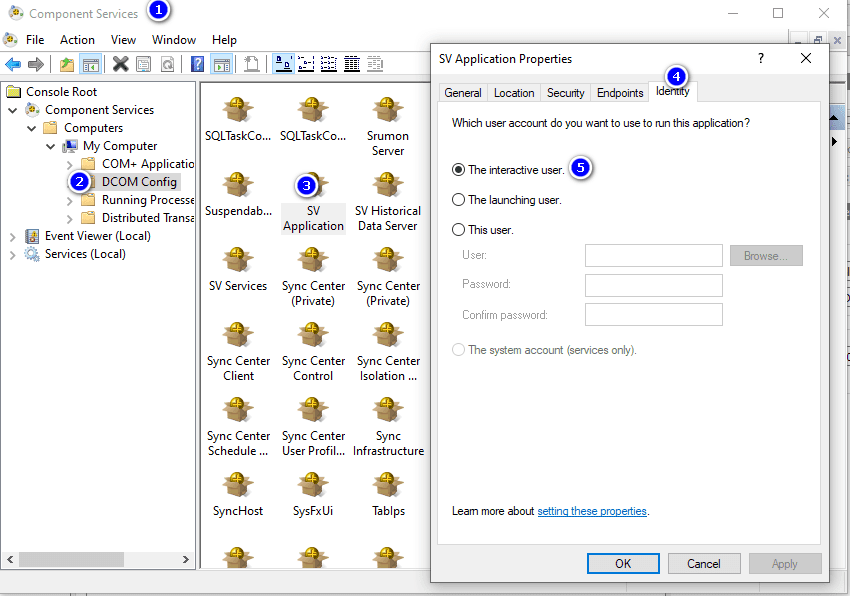Image resolution: width=850 pixels, height=596 pixels.
Task: Click the Apply button
Action: (784, 563)
